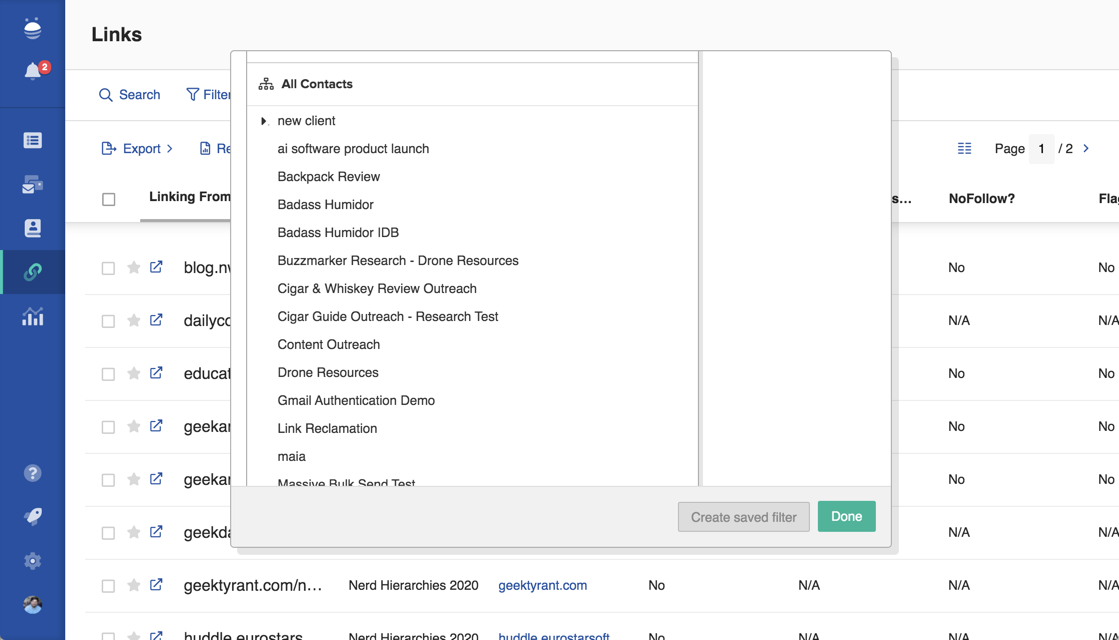This screenshot has height=640, width=1119.
Task: Click the Done button
Action: pyautogui.click(x=846, y=517)
